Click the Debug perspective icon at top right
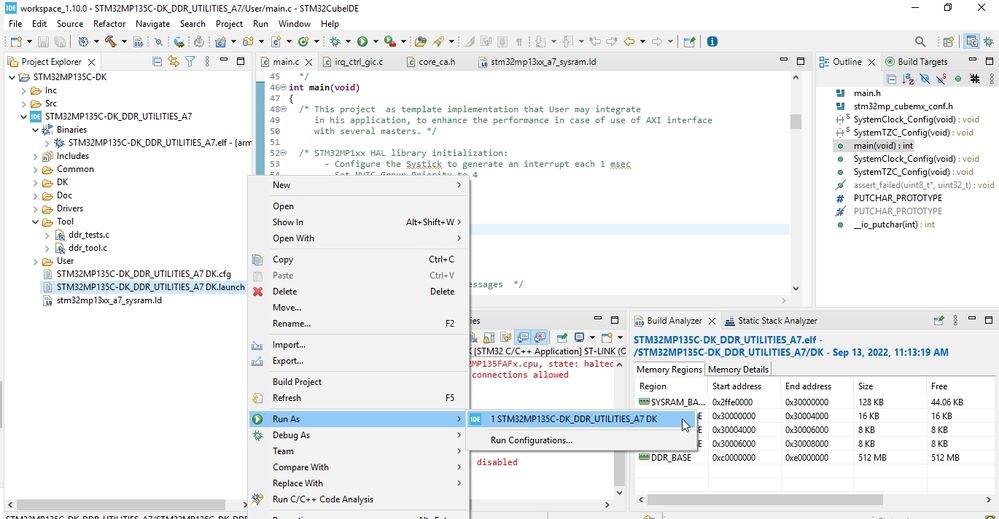The image size is (999, 519). pyautogui.click(x=988, y=41)
